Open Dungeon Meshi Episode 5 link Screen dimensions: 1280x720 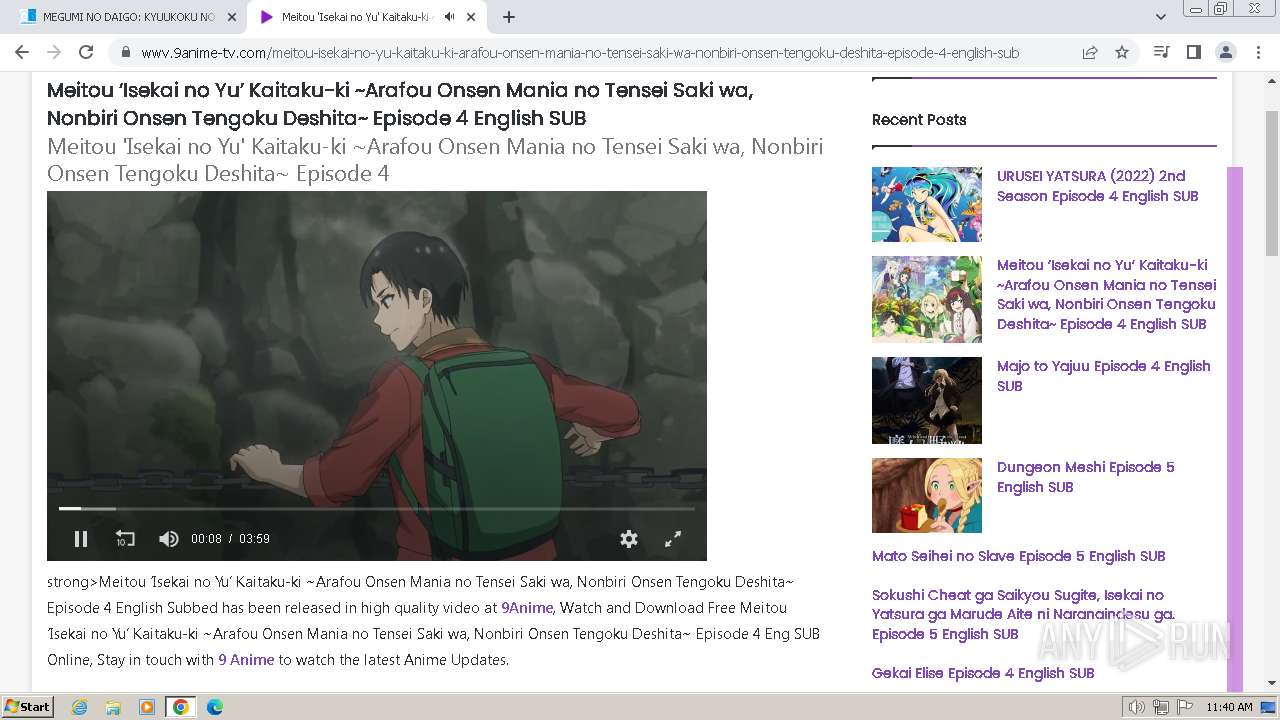(x=1085, y=477)
